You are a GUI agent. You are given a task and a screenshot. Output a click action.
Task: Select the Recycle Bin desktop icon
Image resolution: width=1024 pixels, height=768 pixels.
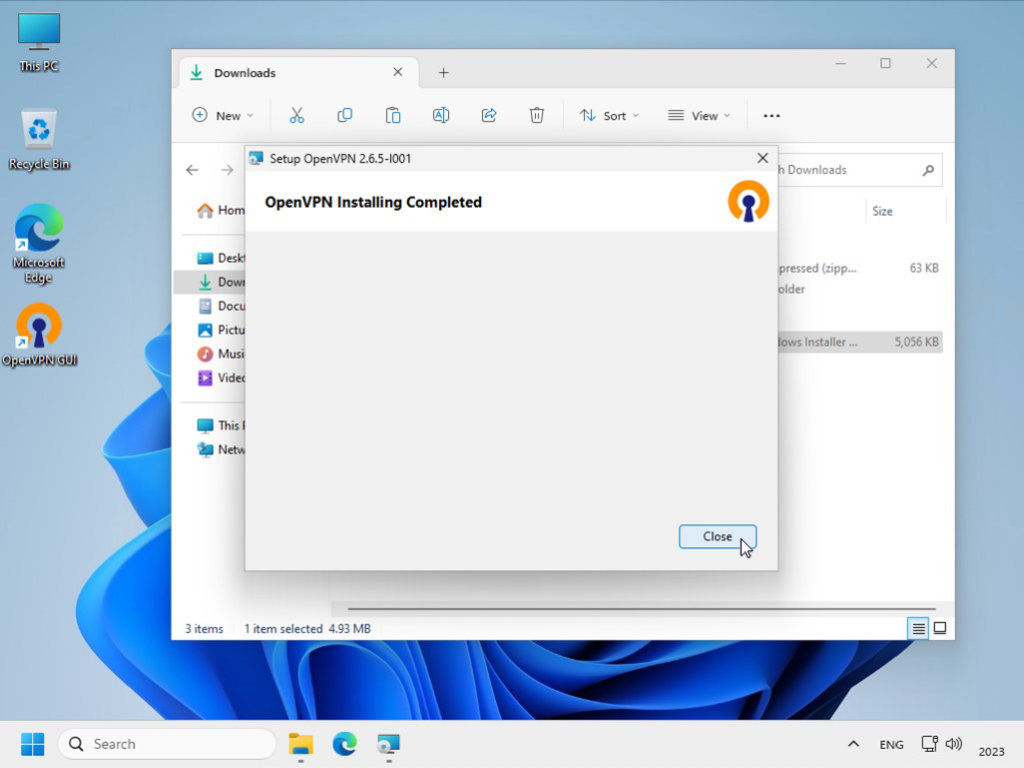(x=39, y=140)
